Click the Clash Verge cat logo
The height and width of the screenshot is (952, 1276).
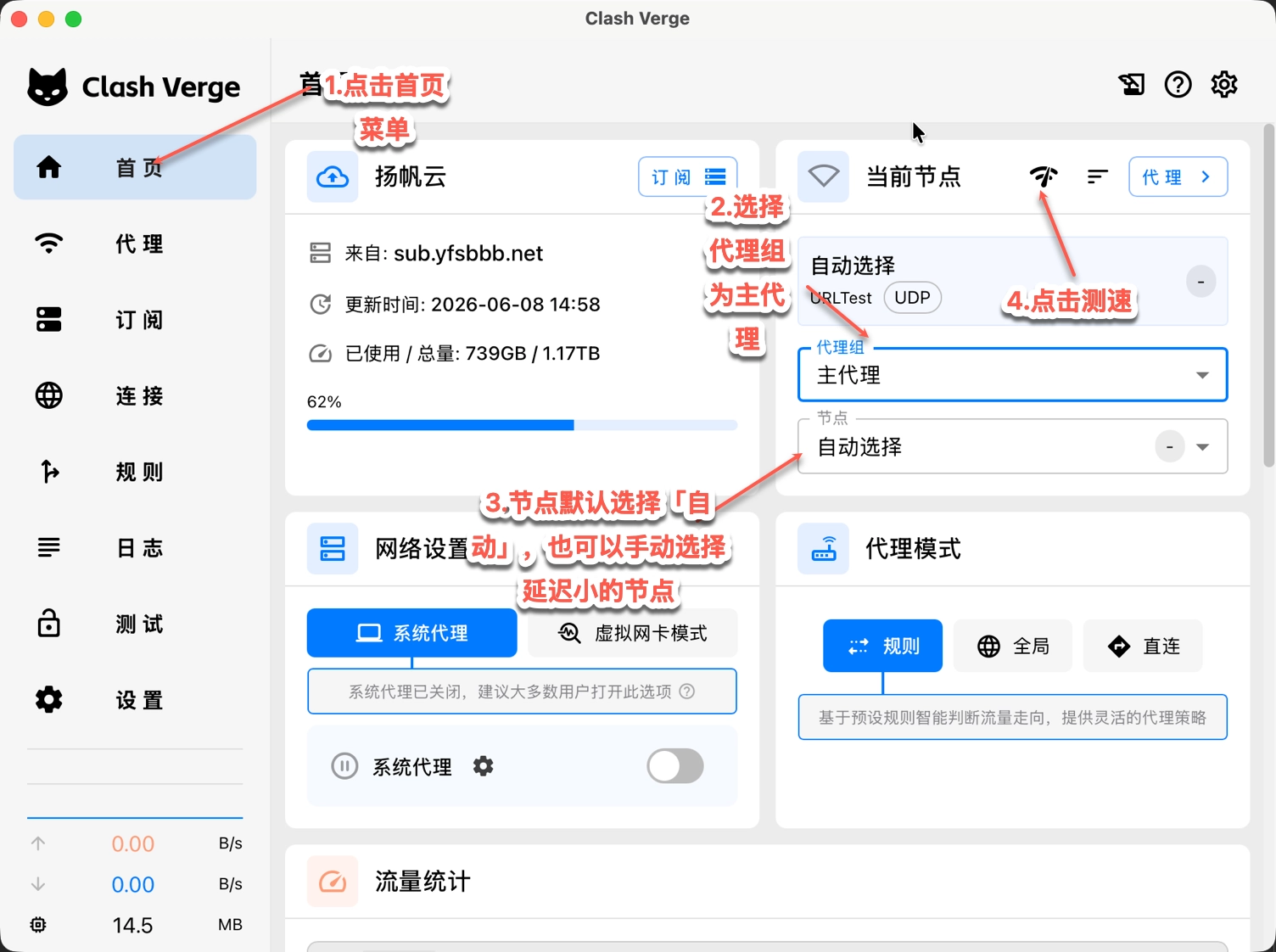(x=48, y=87)
